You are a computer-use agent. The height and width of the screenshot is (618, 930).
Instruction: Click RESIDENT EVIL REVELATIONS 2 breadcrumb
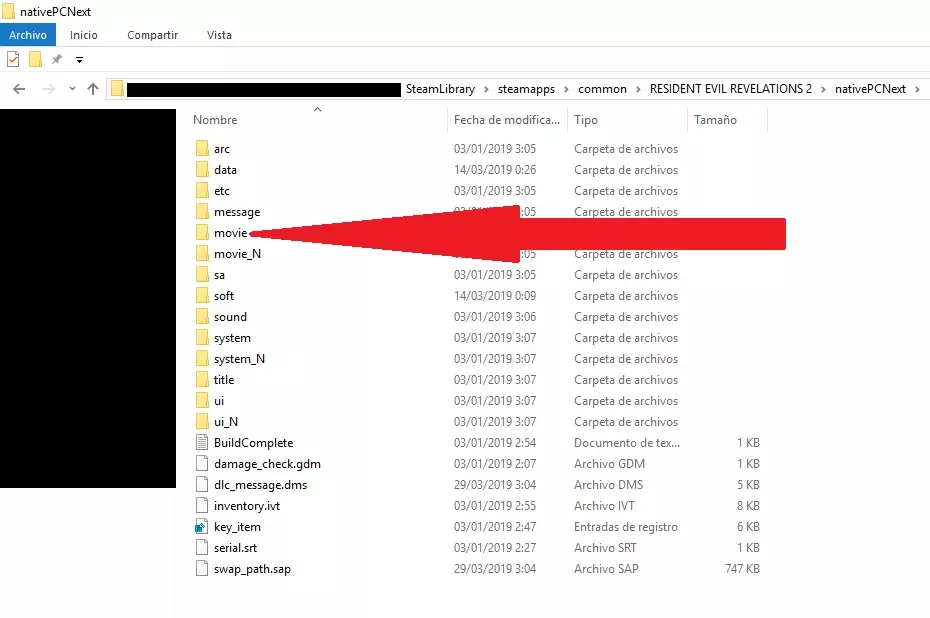731,89
